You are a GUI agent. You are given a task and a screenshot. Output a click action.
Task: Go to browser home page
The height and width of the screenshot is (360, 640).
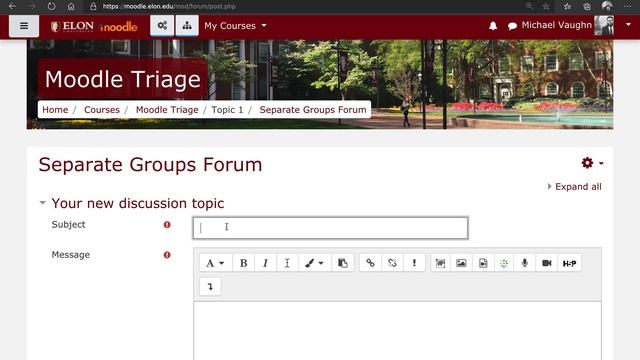pos(71,6)
